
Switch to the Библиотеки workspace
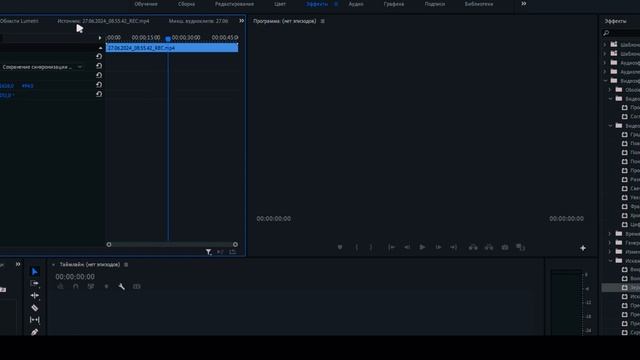coord(479,4)
